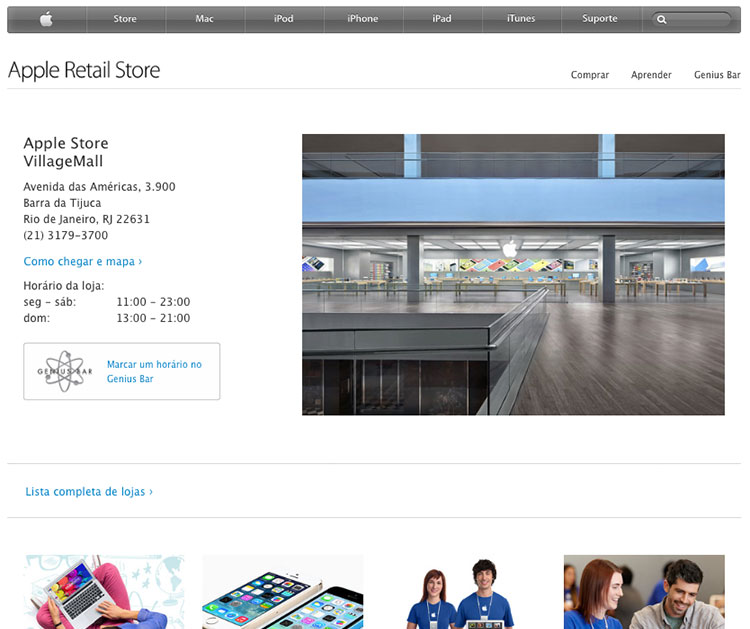Open 'Lista completa de lojas' link
The width and height of the screenshot is (750, 629).
(89, 492)
